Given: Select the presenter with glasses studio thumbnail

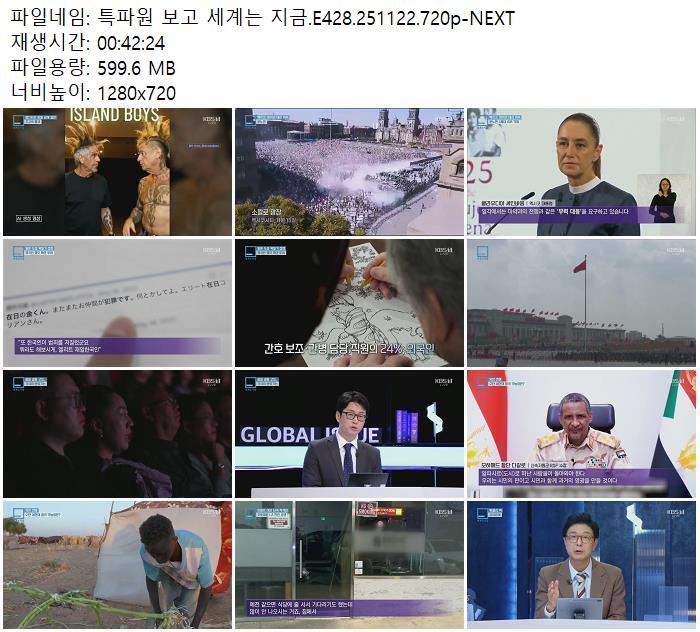Looking at the screenshot, I should tap(581, 565).
